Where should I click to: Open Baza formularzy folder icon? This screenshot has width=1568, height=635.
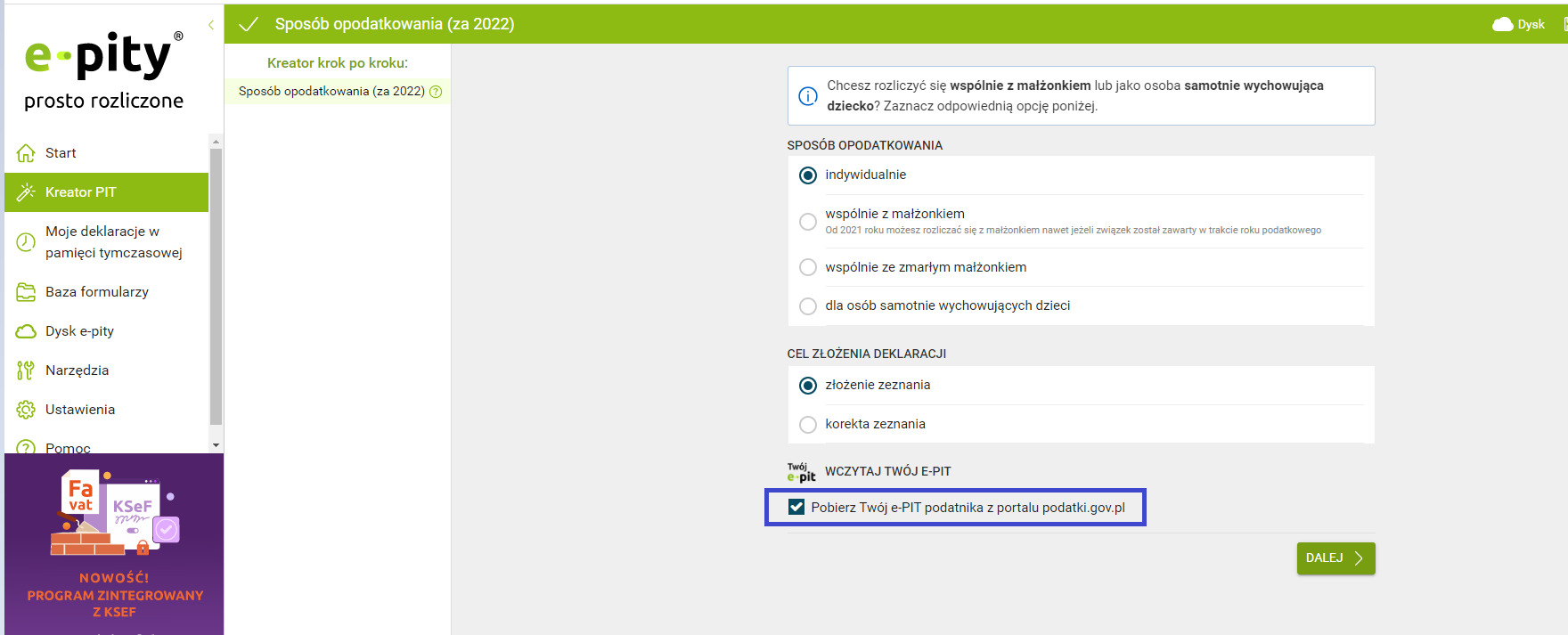click(x=26, y=292)
